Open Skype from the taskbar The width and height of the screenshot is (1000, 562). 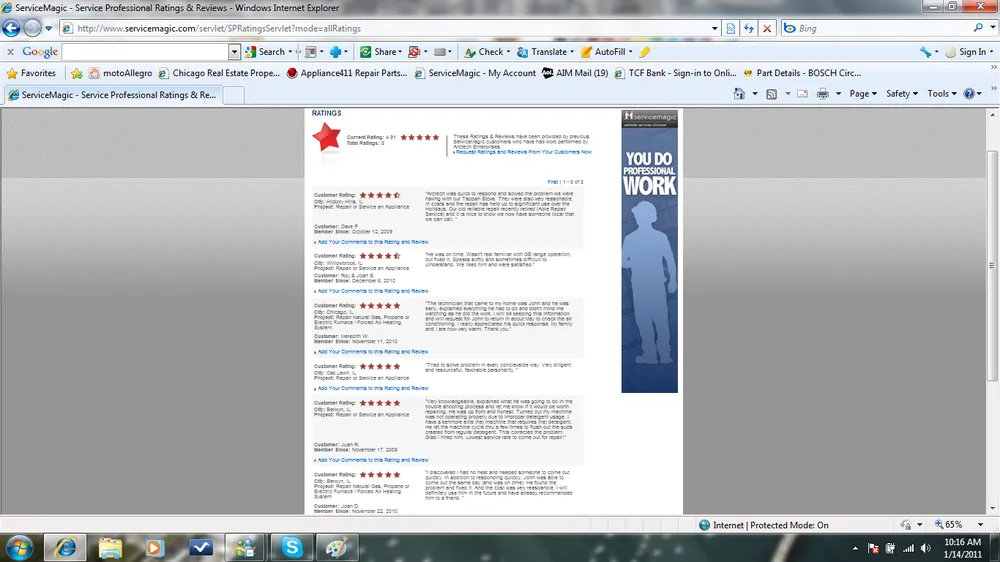coord(291,547)
